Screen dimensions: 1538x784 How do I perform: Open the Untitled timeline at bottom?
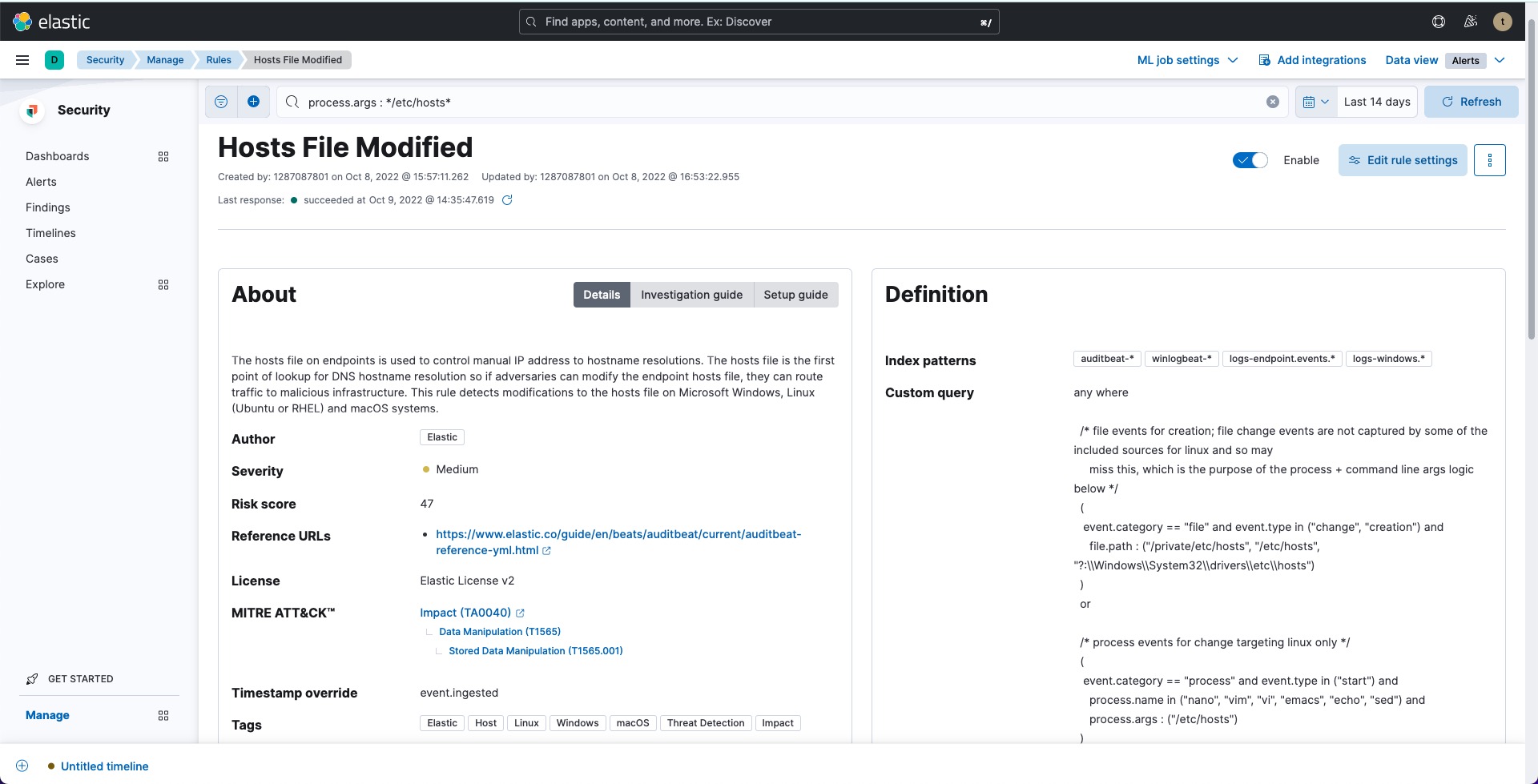(x=104, y=766)
